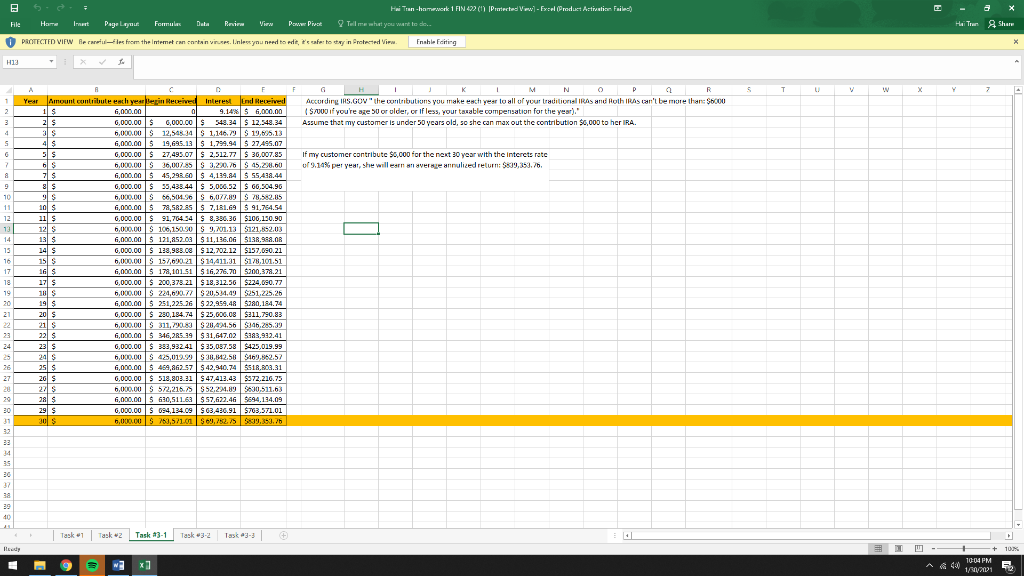This screenshot has height=576, width=1024.
Task: Click the Insert Function fx icon
Action: pos(121,62)
